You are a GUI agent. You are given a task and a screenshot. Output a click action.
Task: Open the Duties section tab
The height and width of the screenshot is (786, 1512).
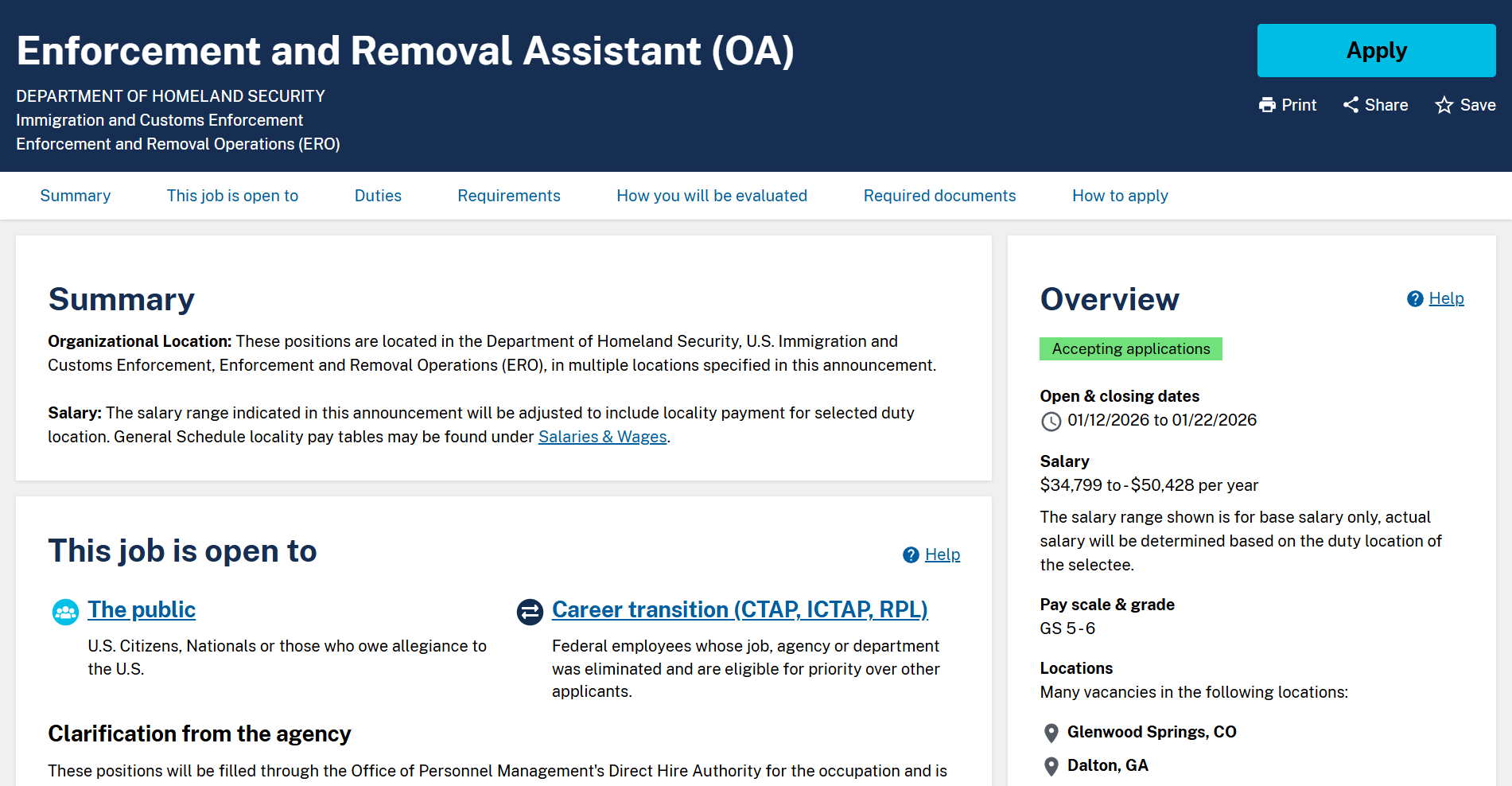[378, 196]
